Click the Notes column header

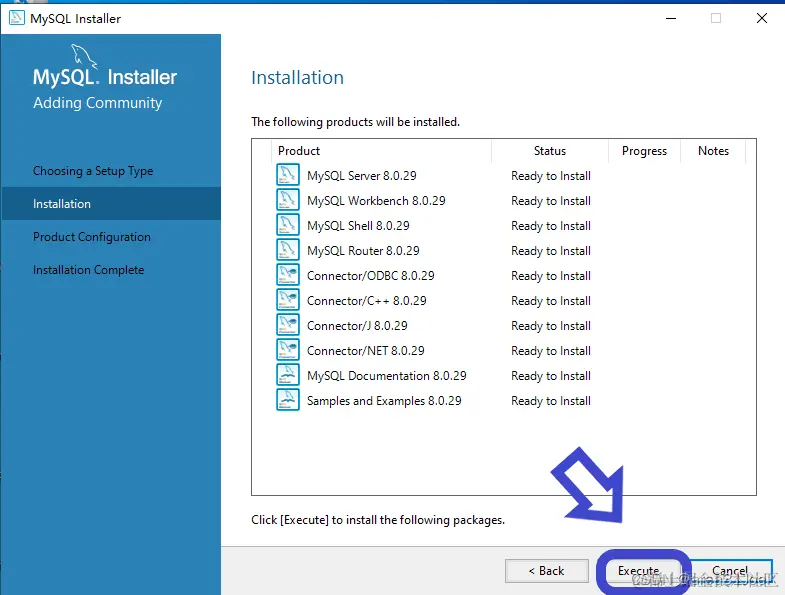pyautogui.click(x=713, y=151)
